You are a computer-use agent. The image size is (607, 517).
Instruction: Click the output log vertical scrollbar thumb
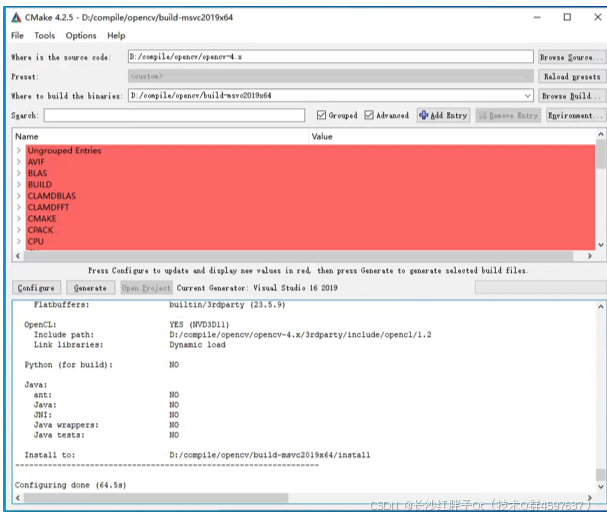point(600,474)
